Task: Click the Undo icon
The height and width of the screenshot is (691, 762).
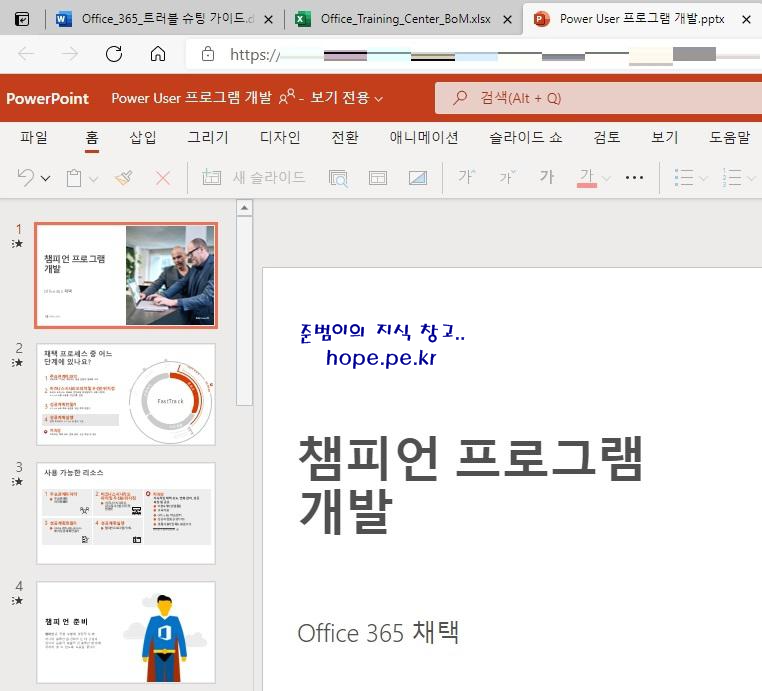Action: [x=26, y=177]
